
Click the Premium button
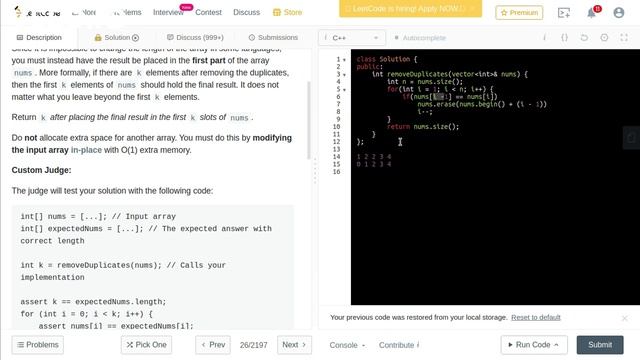pos(519,13)
